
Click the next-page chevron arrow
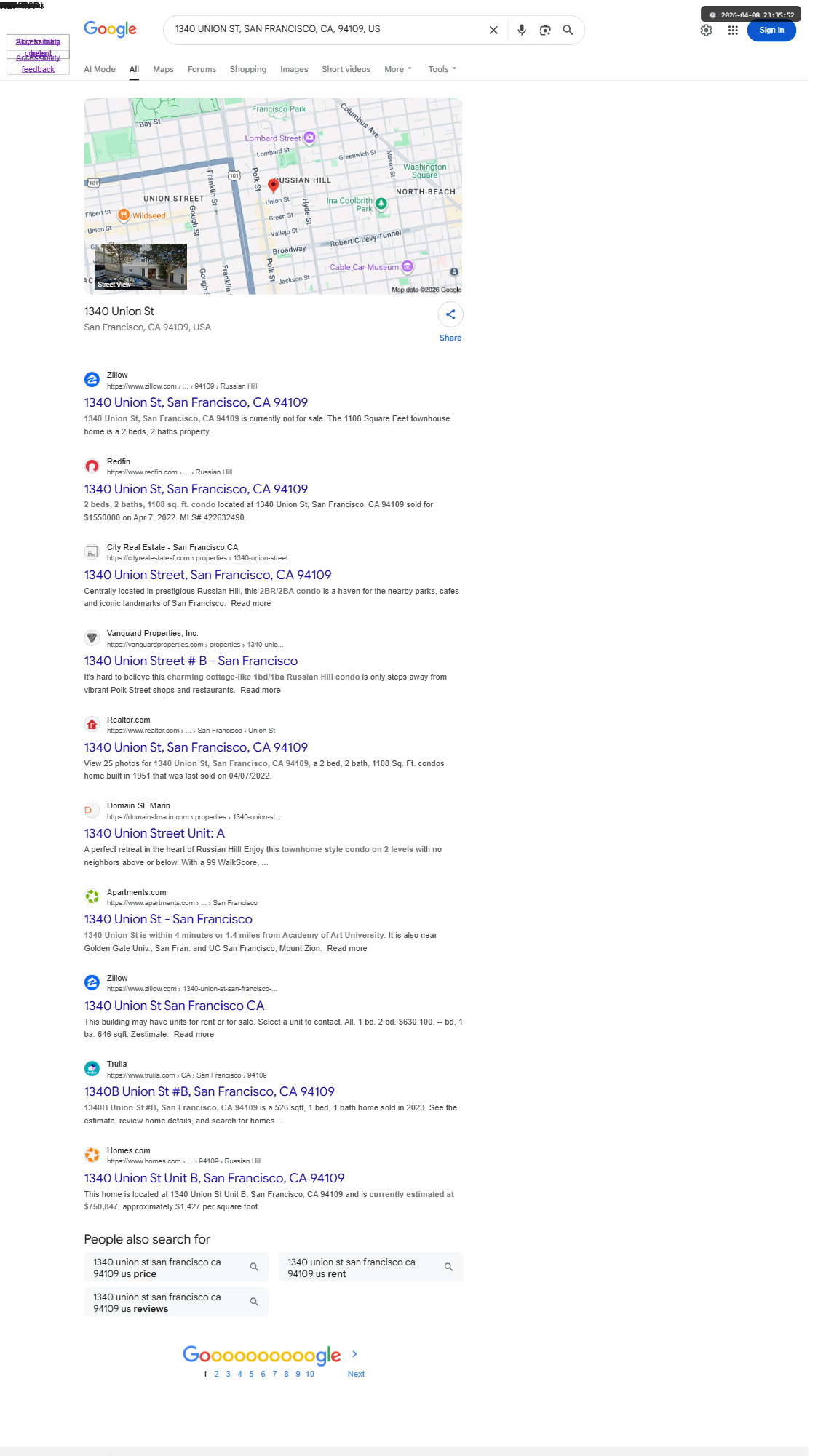pyautogui.click(x=354, y=1354)
